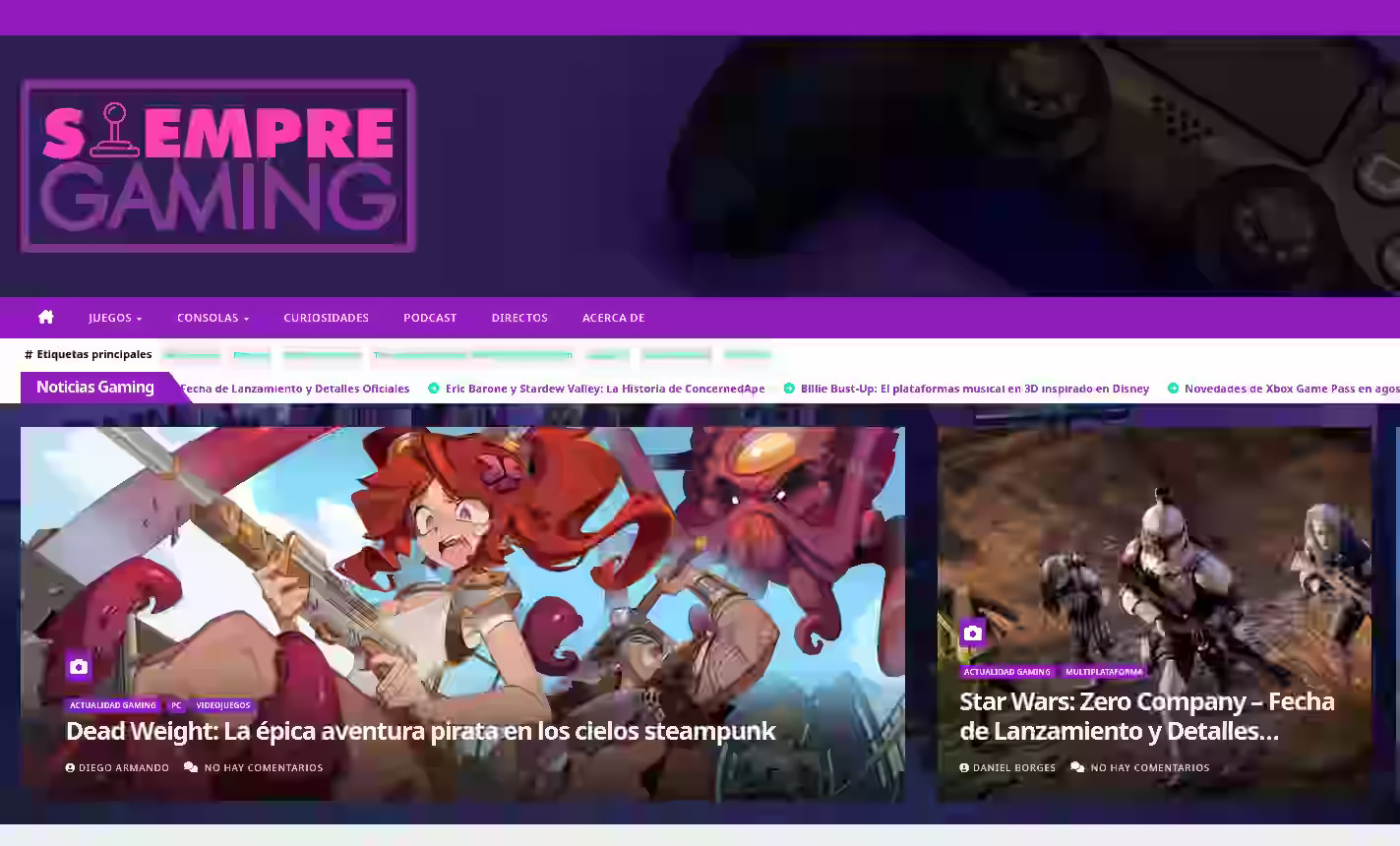Open No Hay Comentarios under Star Wars
1400x846 pixels.
(1150, 767)
